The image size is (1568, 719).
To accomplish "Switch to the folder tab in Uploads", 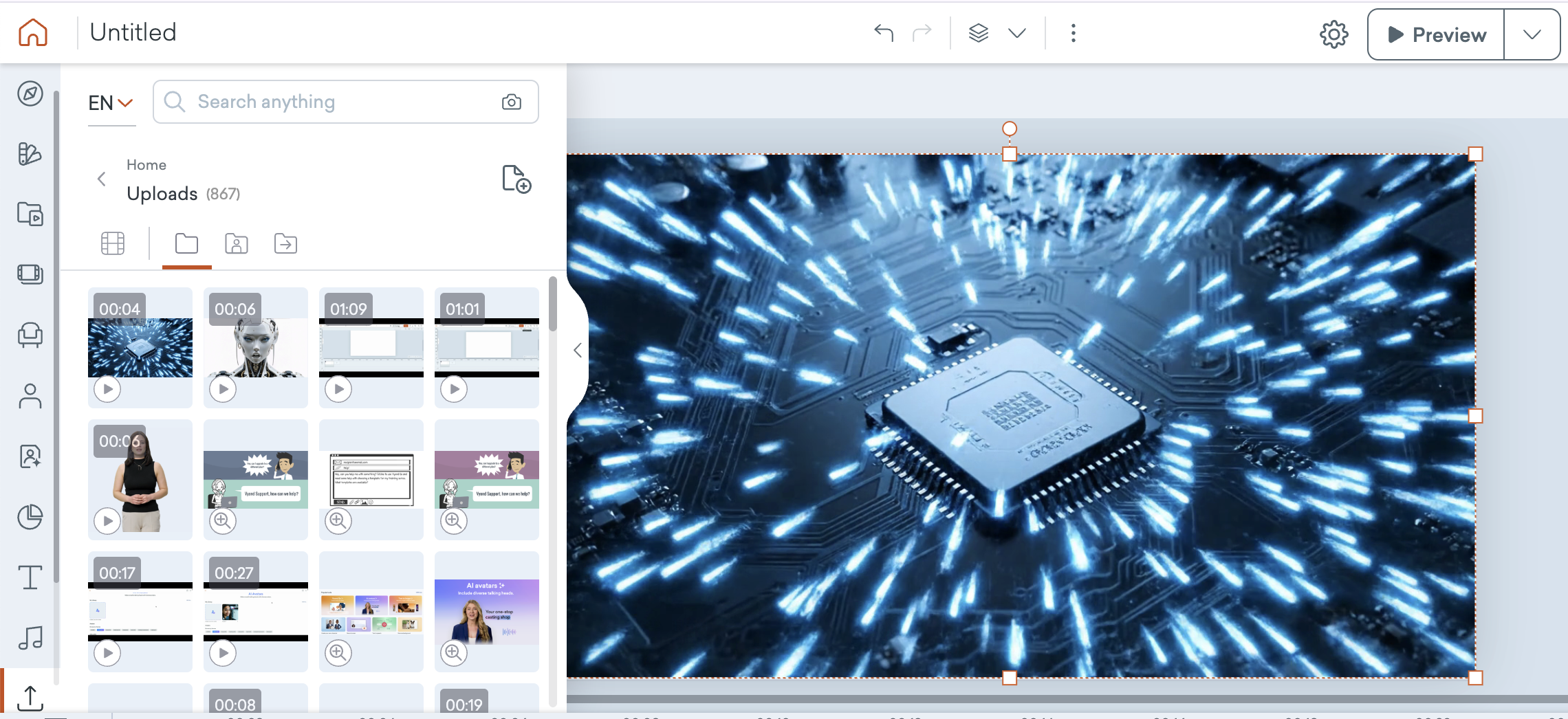I will tap(186, 244).
